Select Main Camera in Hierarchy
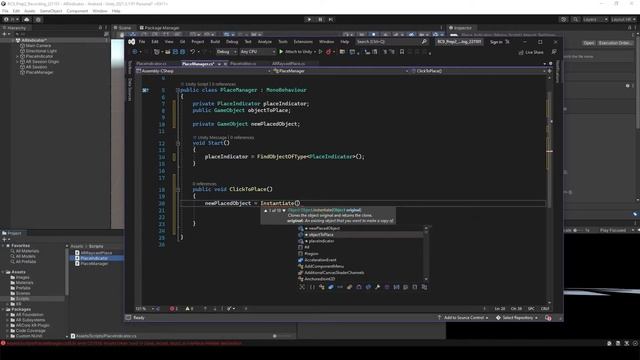The image size is (640, 360). [x=38, y=46]
